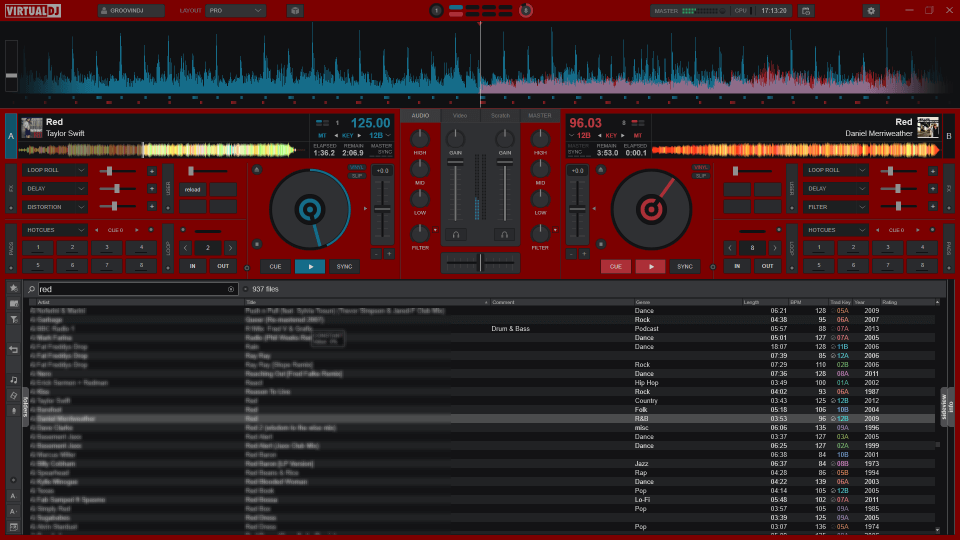Screen dimensions: 960x540
Task: Switch to the Video mixer tab
Action: pyautogui.click(x=460, y=115)
